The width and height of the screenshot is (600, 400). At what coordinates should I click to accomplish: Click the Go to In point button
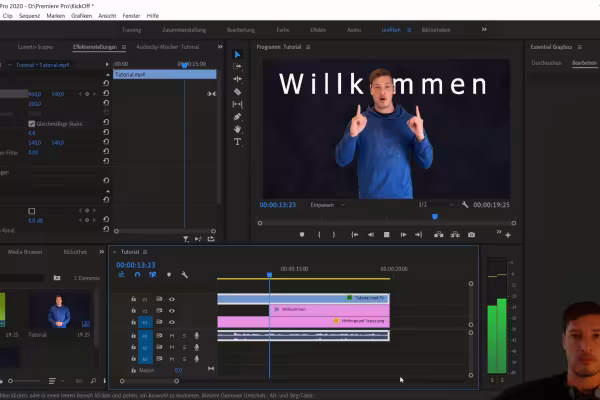[355, 235]
